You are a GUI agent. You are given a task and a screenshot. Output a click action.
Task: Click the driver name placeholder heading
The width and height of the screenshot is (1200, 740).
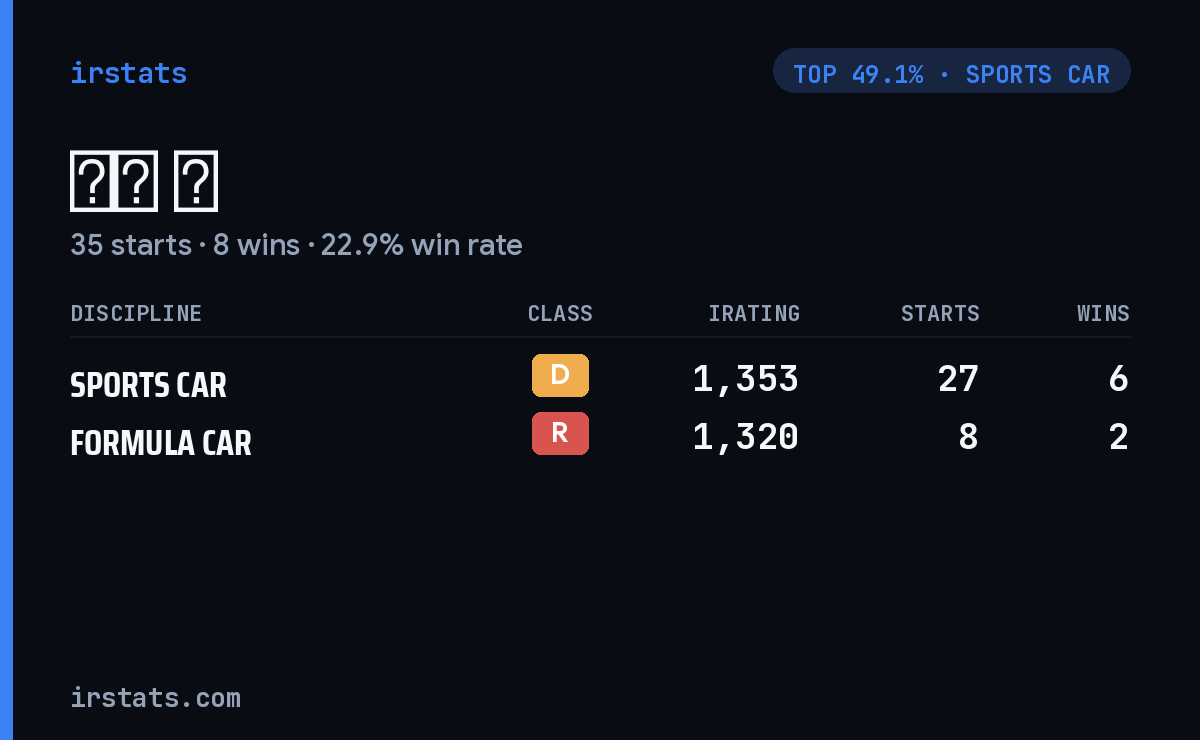coord(144,181)
